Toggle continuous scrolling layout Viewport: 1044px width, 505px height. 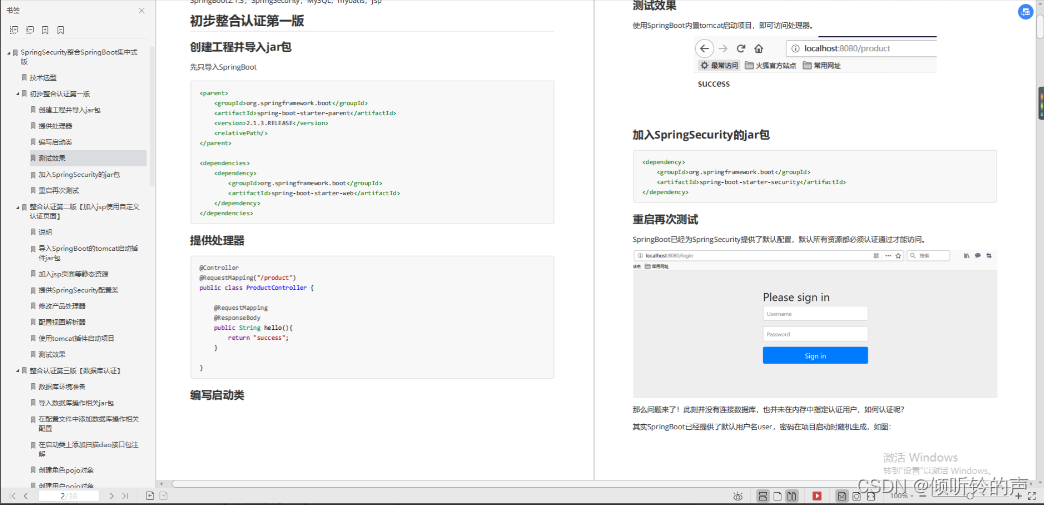[x=763, y=496]
